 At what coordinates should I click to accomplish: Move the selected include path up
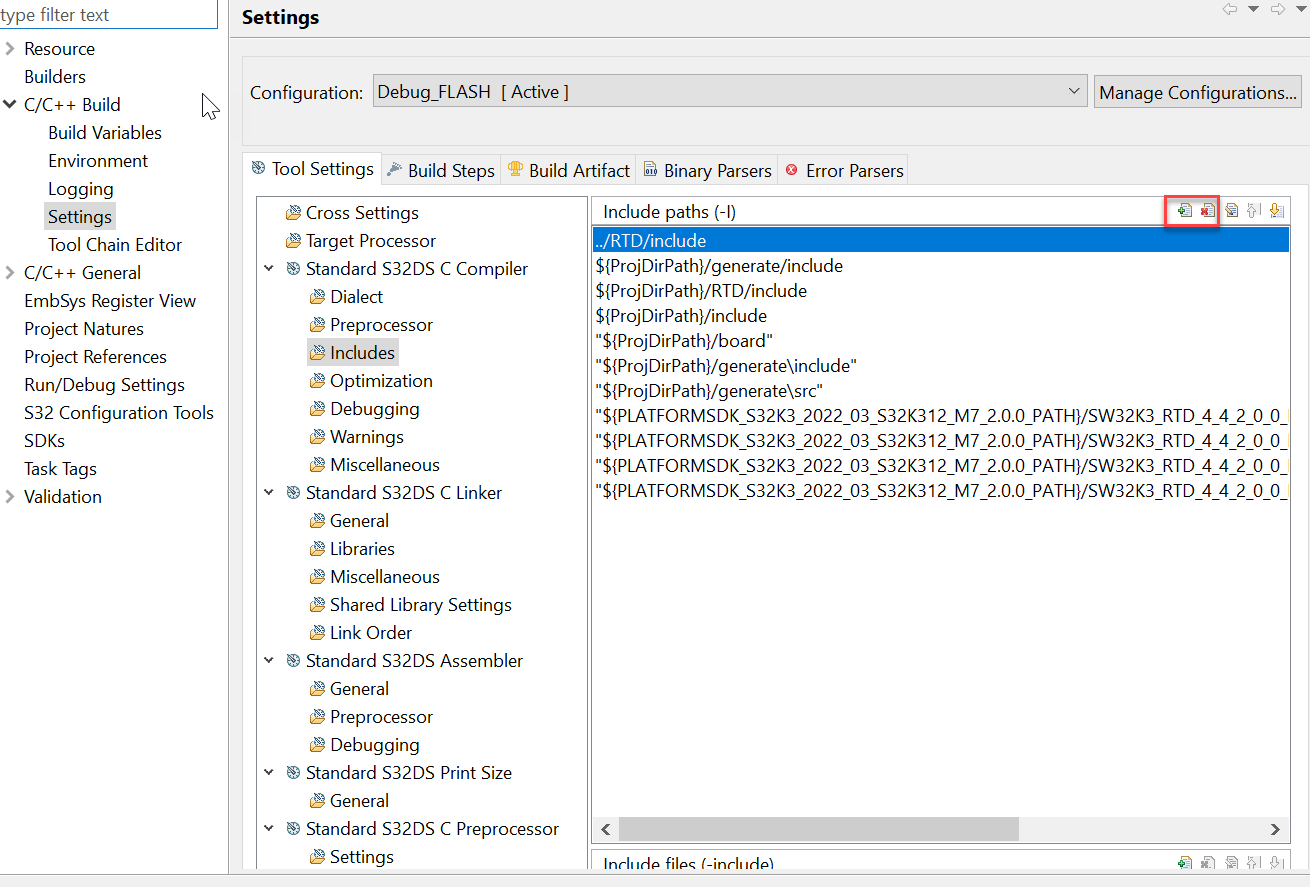1254,210
